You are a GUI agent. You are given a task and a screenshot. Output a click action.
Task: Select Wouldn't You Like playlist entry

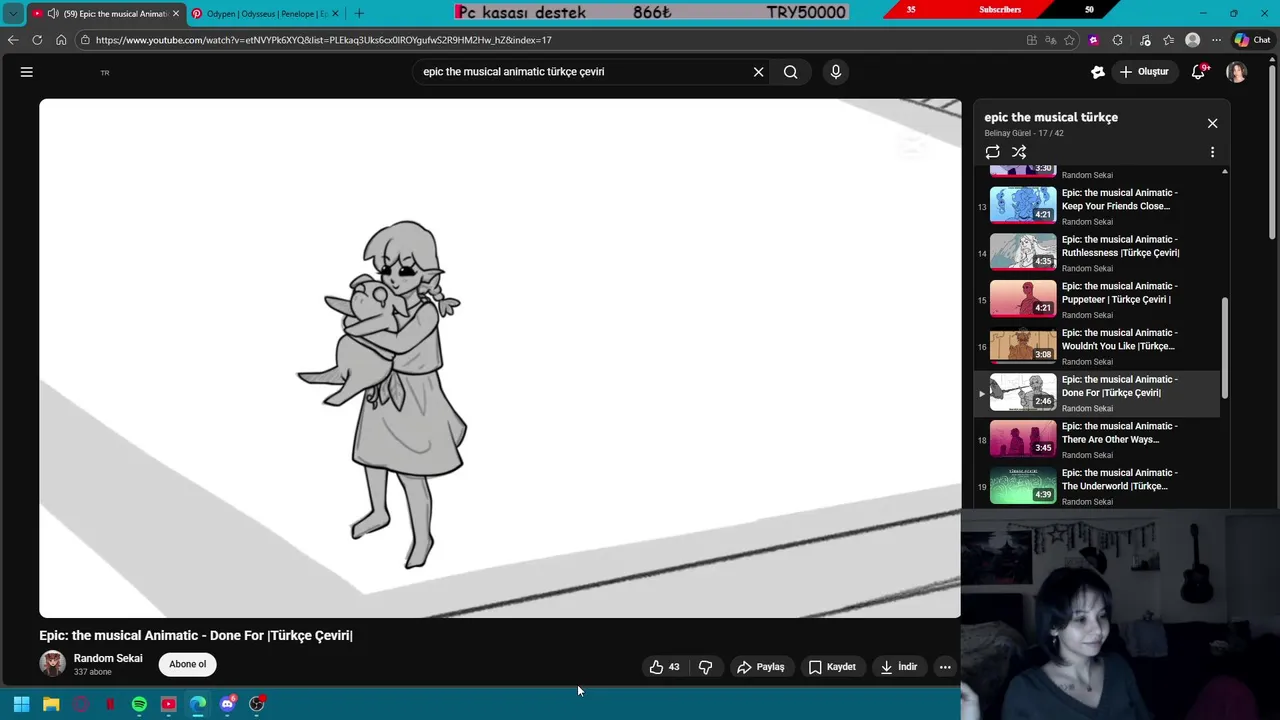1097,346
